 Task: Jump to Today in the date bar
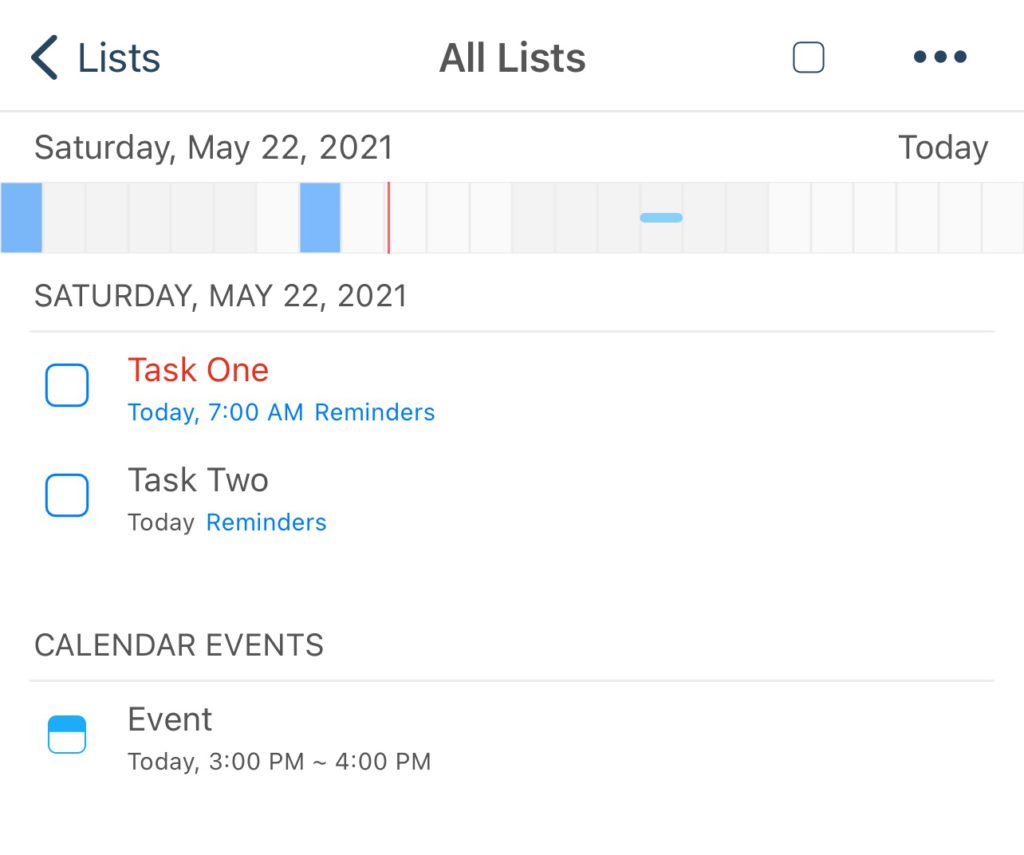click(943, 148)
